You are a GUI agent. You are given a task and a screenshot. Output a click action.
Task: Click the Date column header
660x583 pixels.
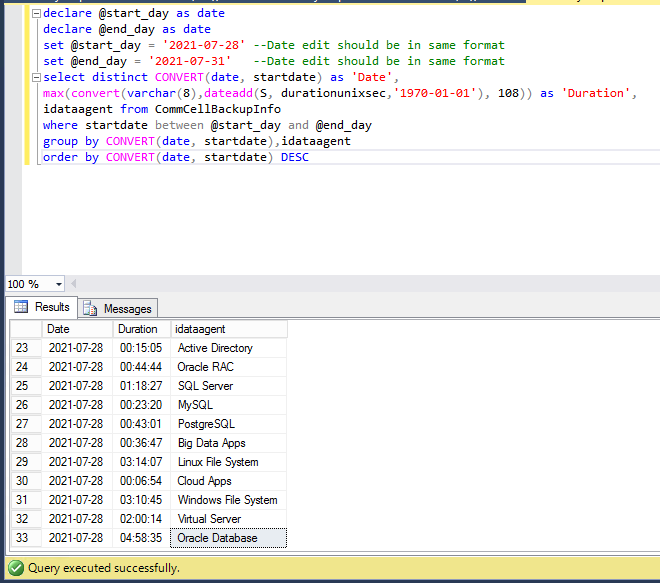pyautogui.click(x=77, y=329)
